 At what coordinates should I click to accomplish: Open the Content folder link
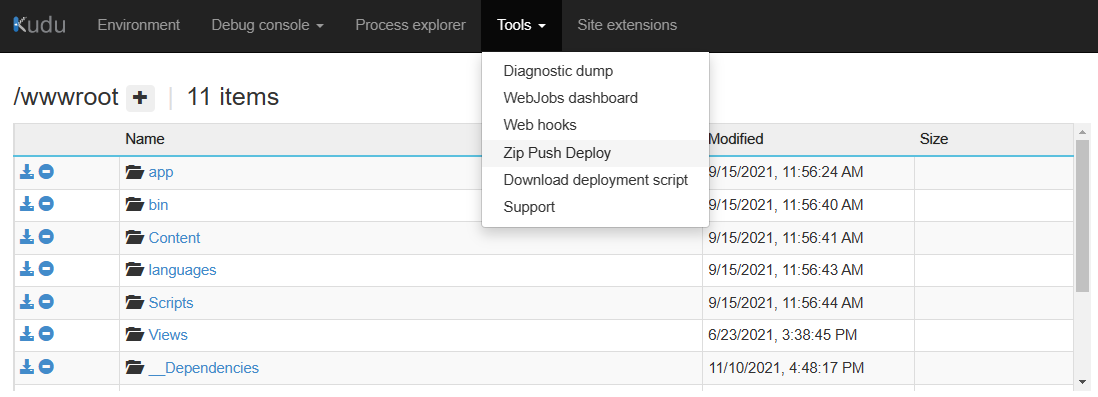(174, 237)
